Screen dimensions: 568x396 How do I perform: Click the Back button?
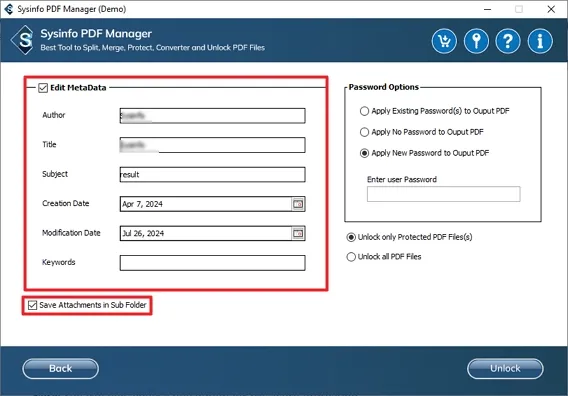[x=60, y=368]
